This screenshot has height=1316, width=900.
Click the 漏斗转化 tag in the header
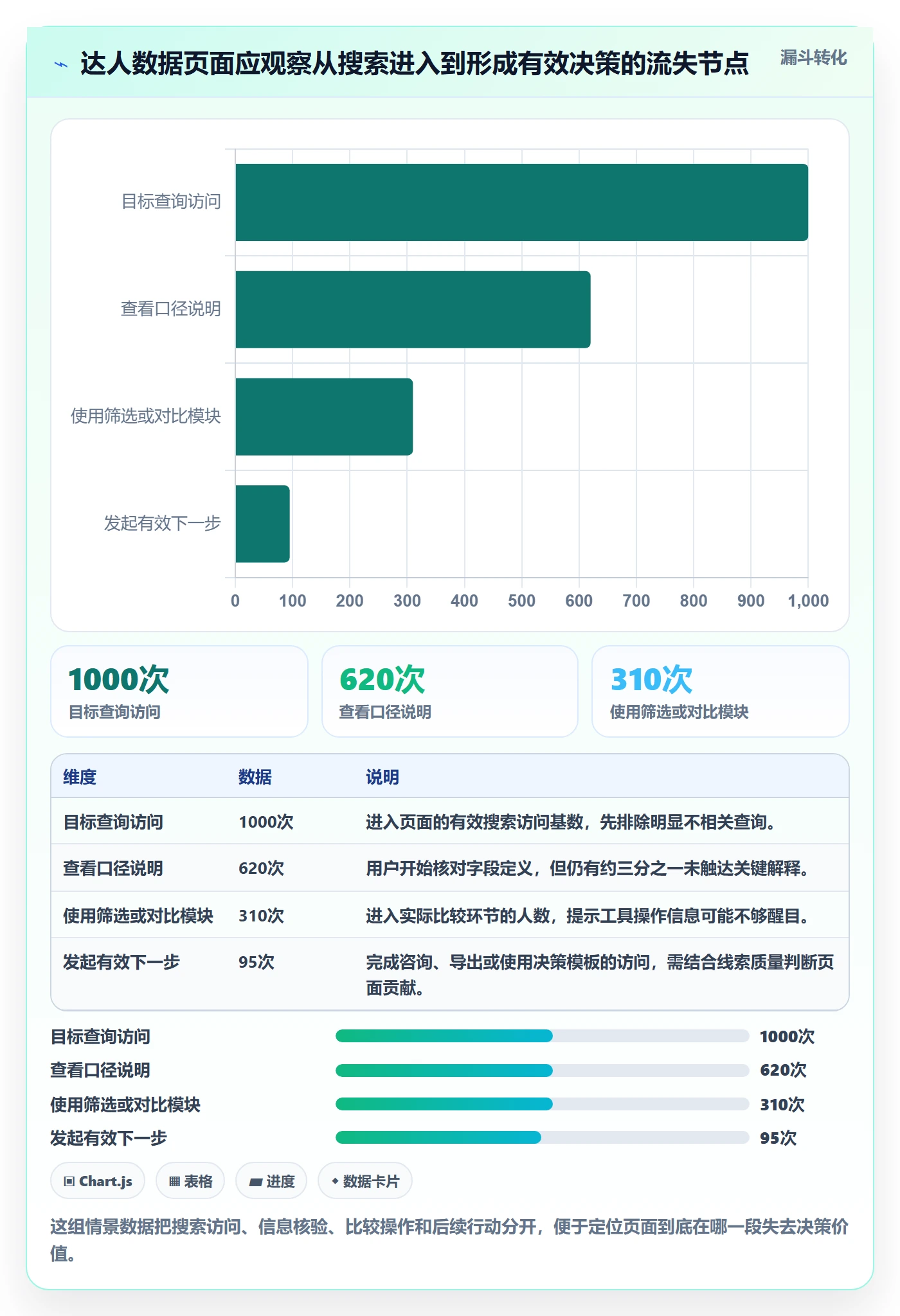(x=813, y=58)
